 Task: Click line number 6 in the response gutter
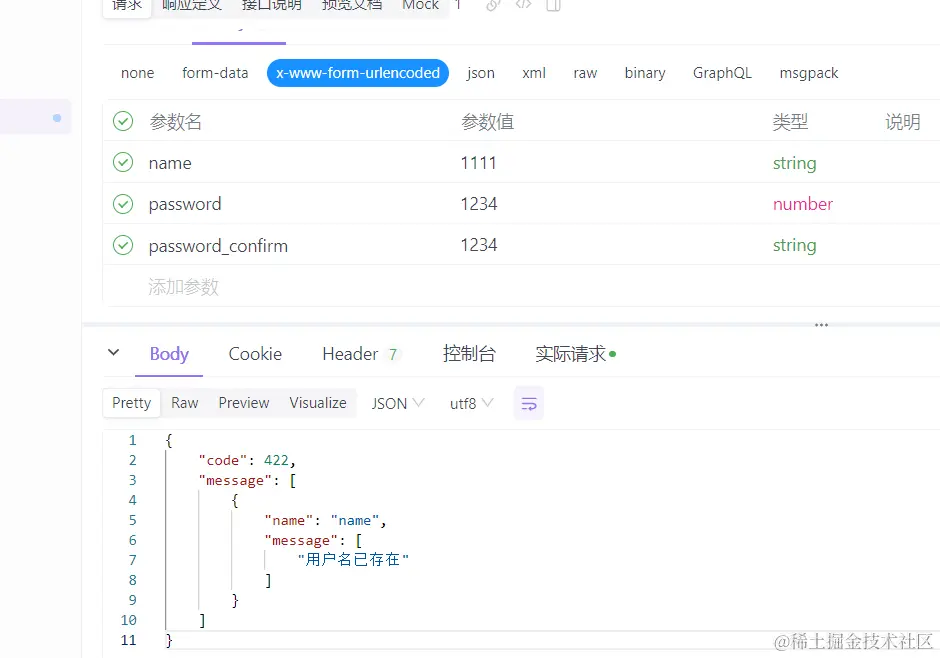pos(132,540)
